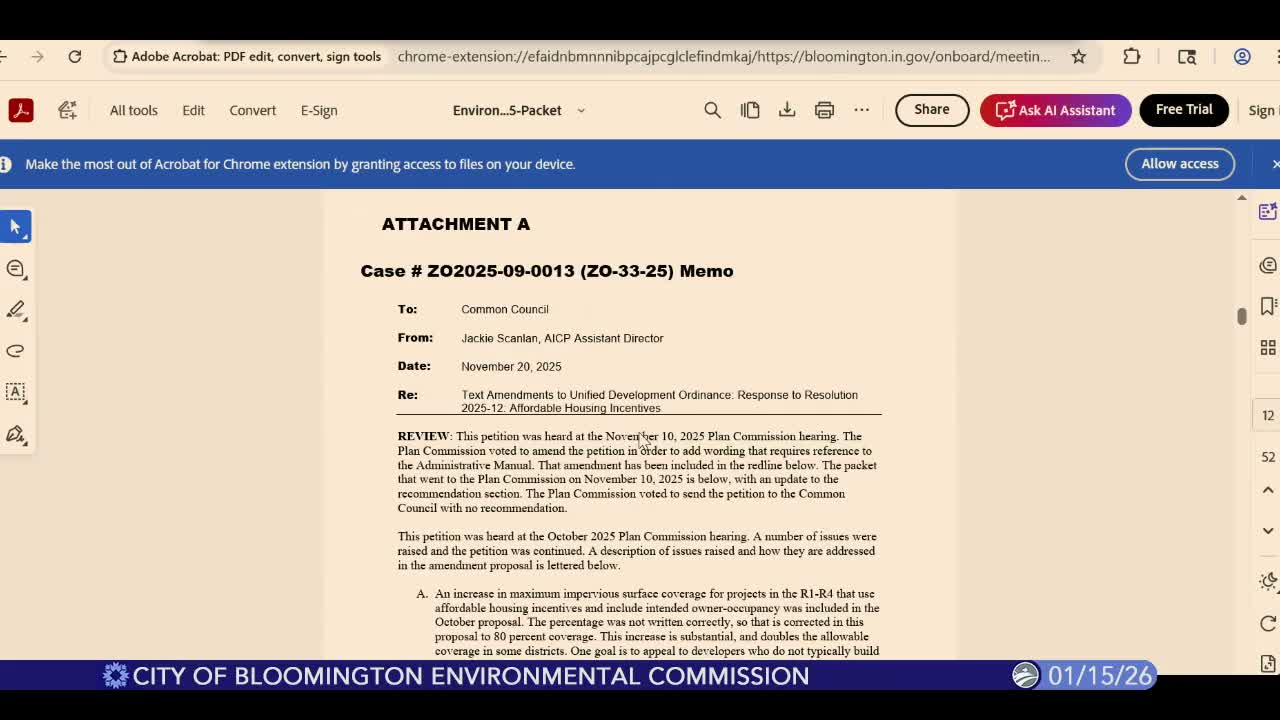Open the Add Comment tool
This screenshot has width=1280, height=720.
pyautogui.click(x=15, y=269)
